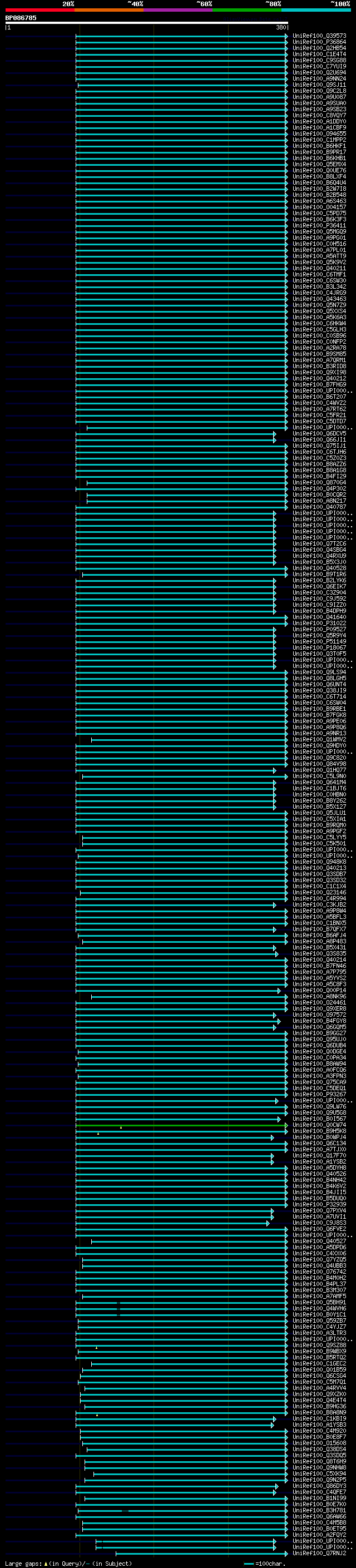This screenshot has width=356, height=1568.
Task: Select the UniRef100_Q40526 label
Action: point(319,1174)
